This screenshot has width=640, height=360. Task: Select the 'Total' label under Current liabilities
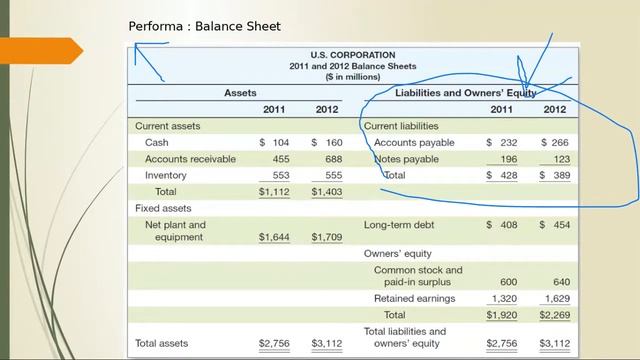pos(395,175)
